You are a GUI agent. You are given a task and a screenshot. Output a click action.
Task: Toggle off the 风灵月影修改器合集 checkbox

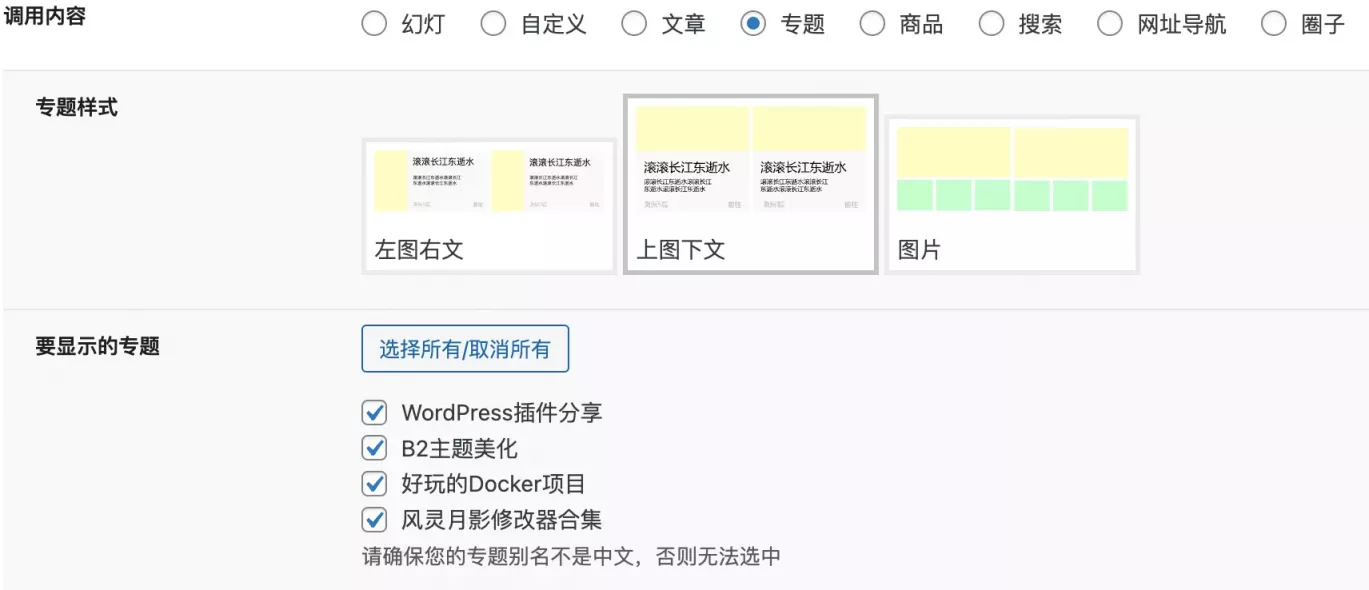point(374,519)
